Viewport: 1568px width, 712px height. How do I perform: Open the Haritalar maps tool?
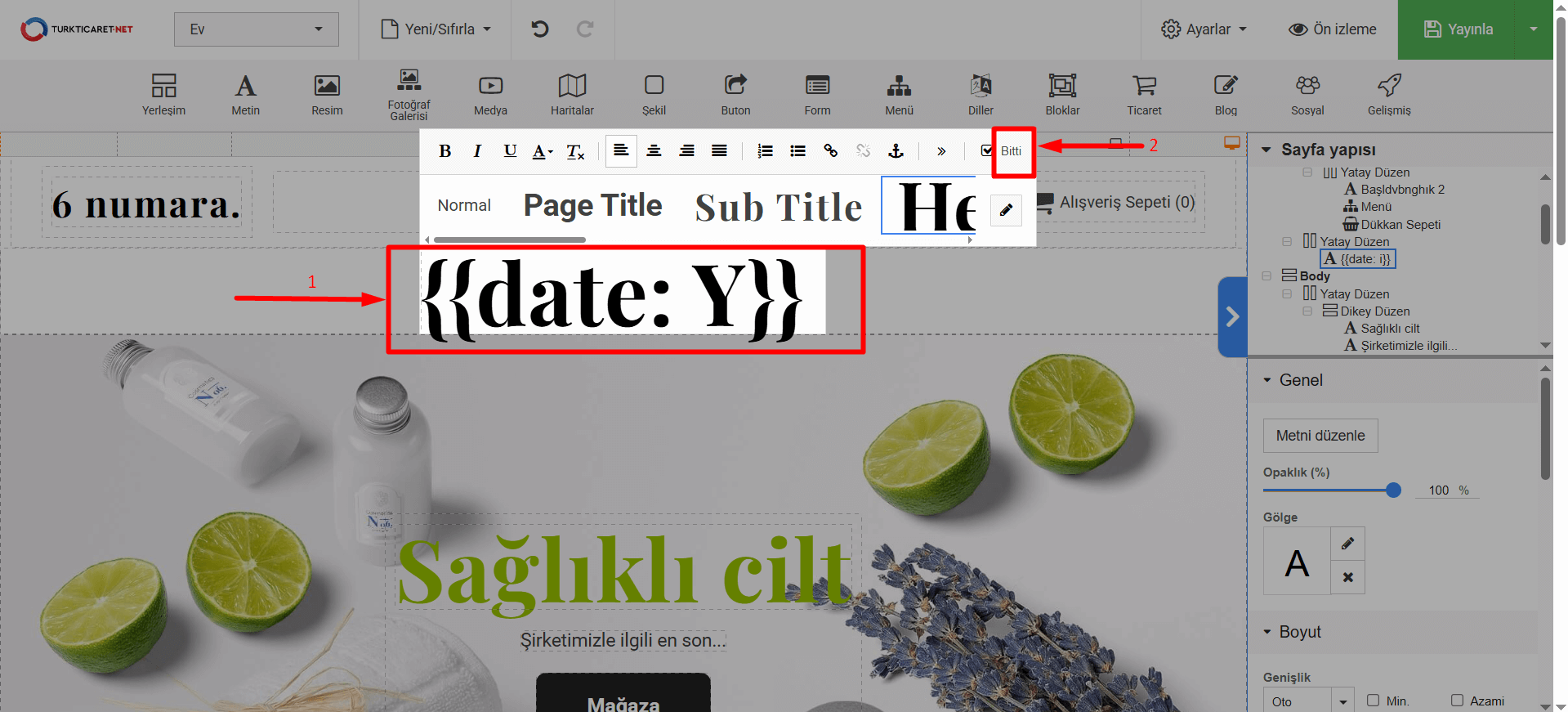(572, 95)
